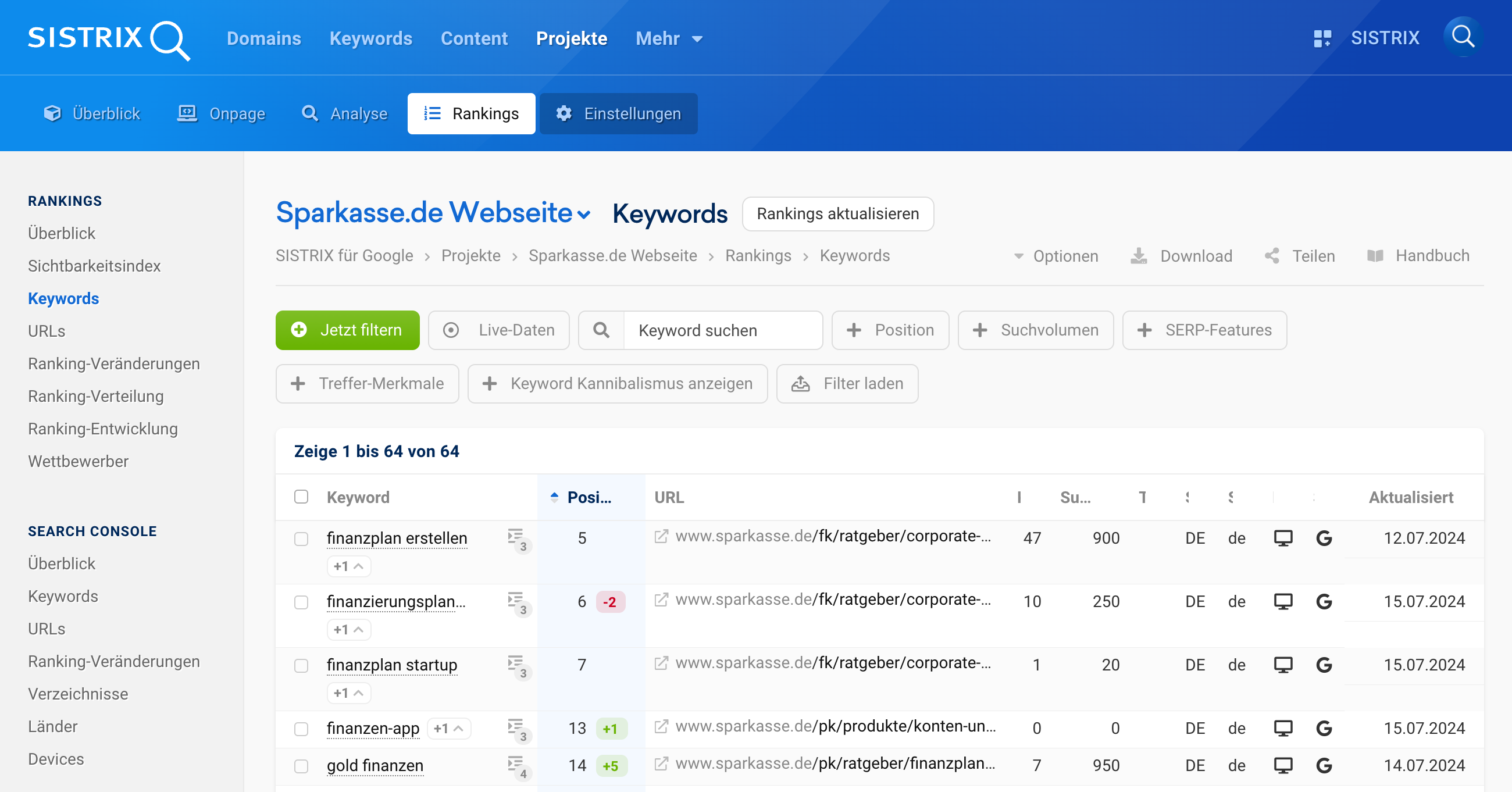The image size is (1512, 792).
Task: Check the finanzplan startup row checkbox
Action: click(x=301, y=666)
